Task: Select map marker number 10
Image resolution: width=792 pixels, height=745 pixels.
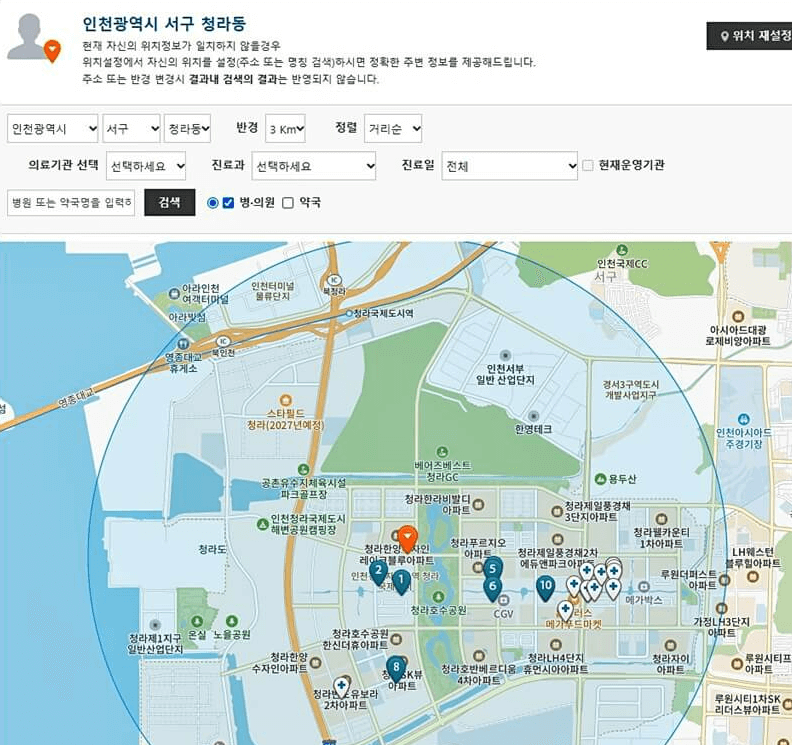Action: (x=546, y=587)
